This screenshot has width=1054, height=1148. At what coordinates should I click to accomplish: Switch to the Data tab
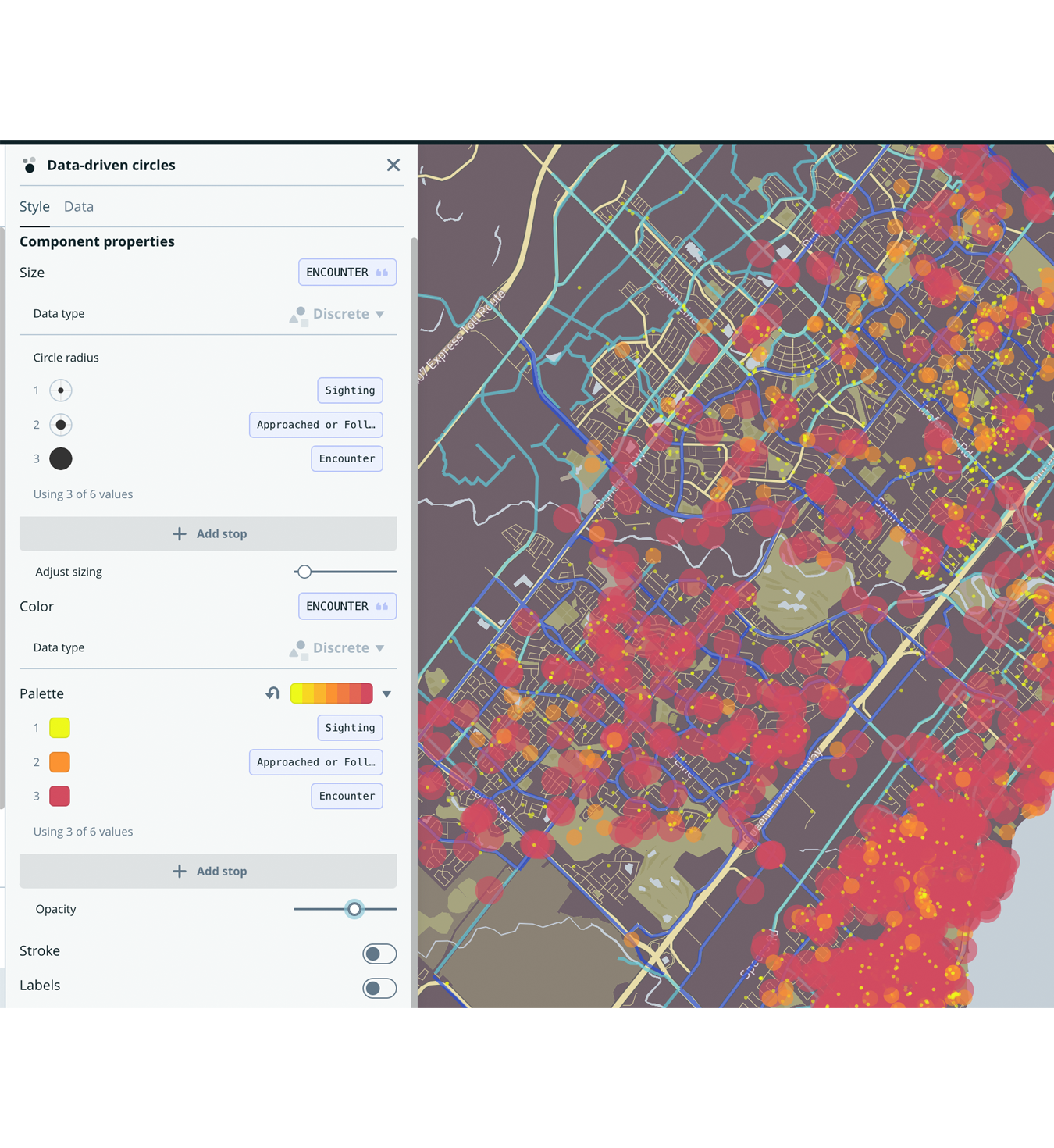[x=79, y=206]
